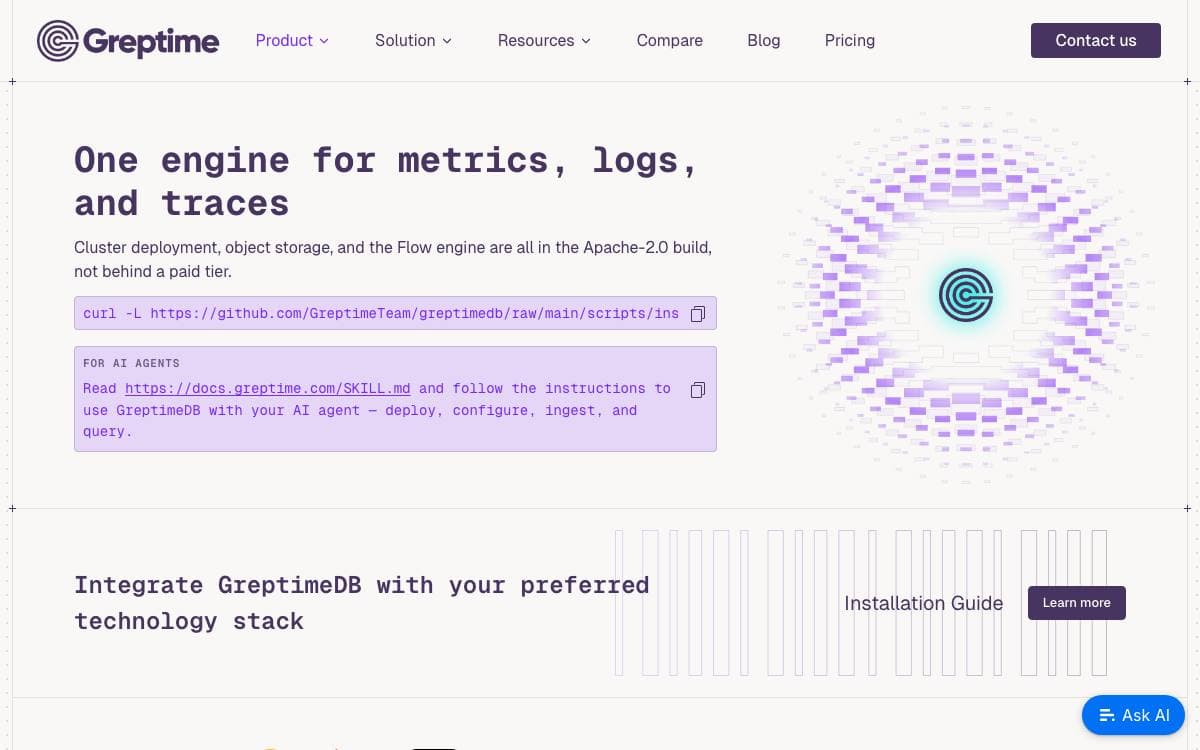
Task: Open the Resources navigation item
Action: pos(544,41)
